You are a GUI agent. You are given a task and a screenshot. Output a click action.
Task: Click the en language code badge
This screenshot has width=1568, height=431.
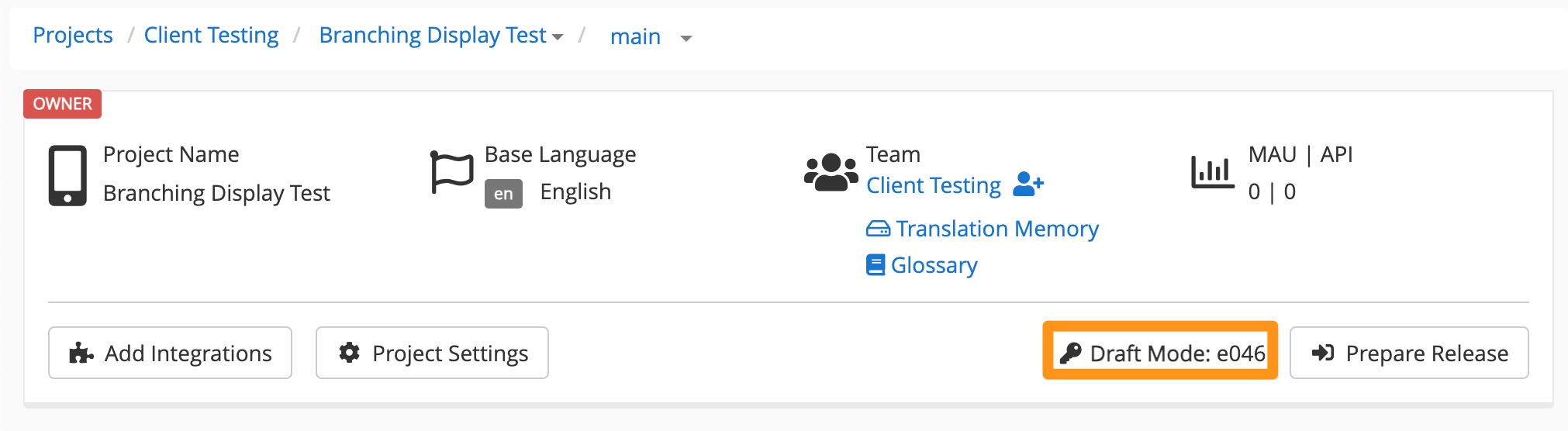tap(503, 194)
